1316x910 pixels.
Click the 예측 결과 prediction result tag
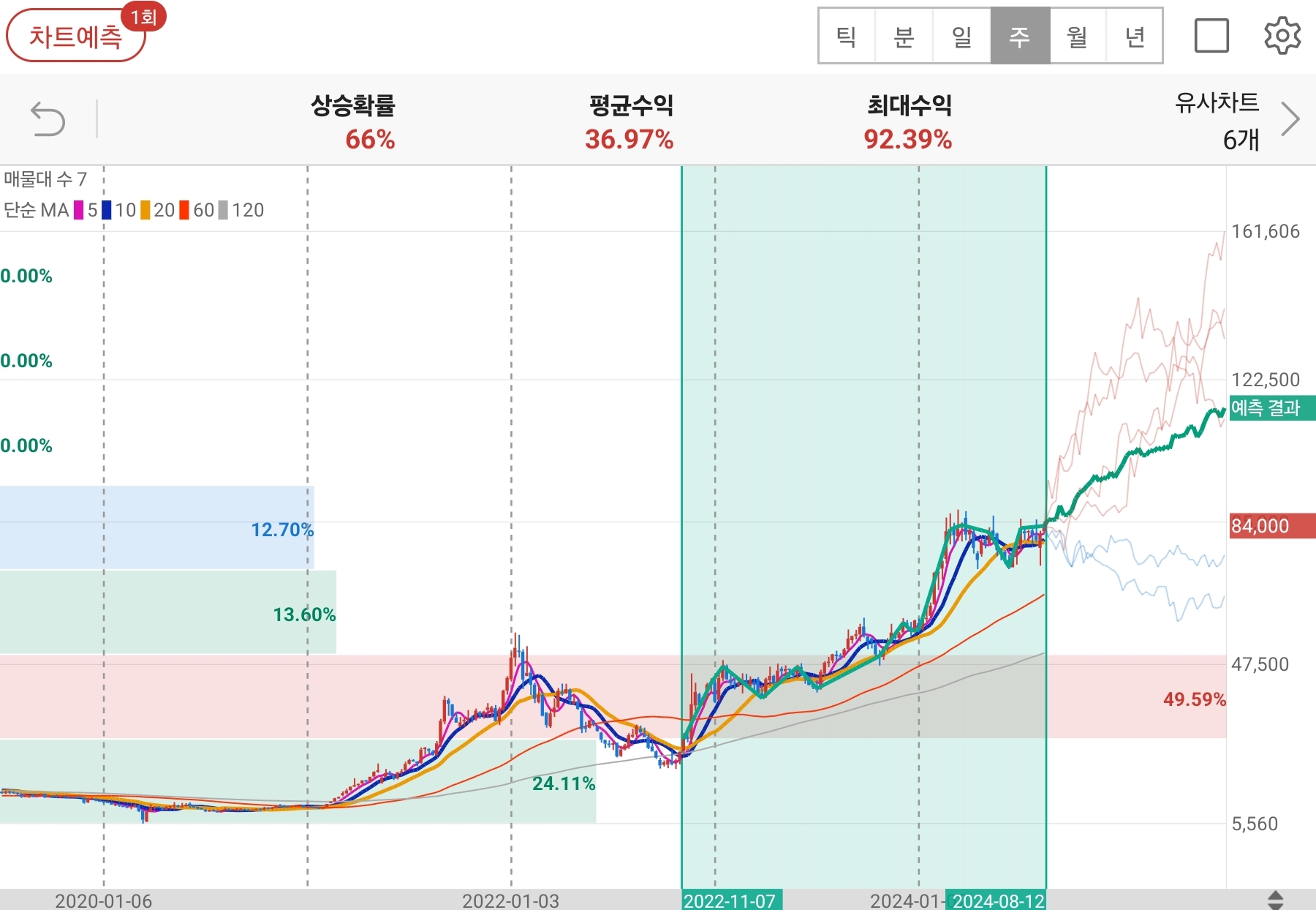click(1271, 407)
